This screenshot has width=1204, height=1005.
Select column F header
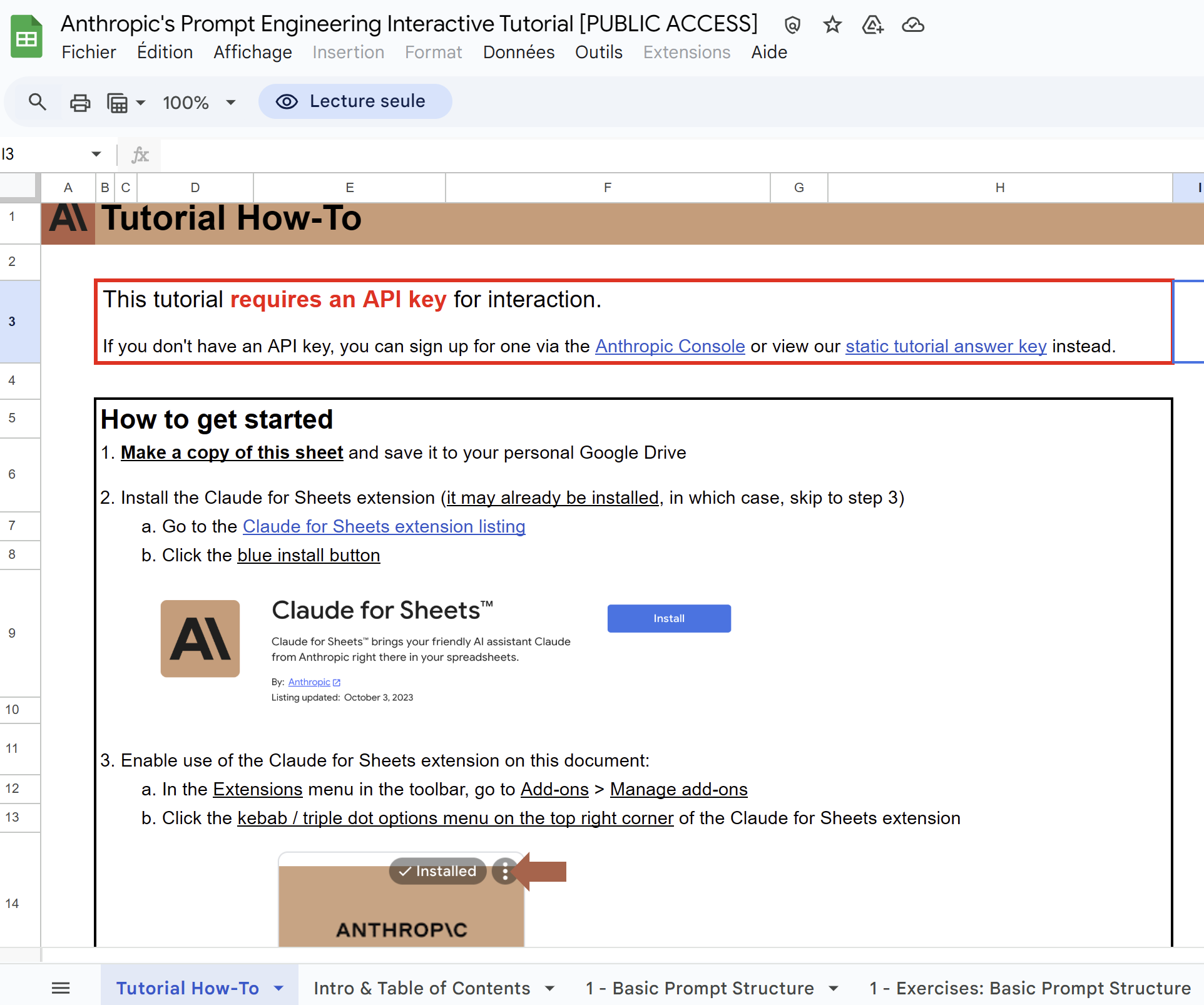click(x=608, y=188)
